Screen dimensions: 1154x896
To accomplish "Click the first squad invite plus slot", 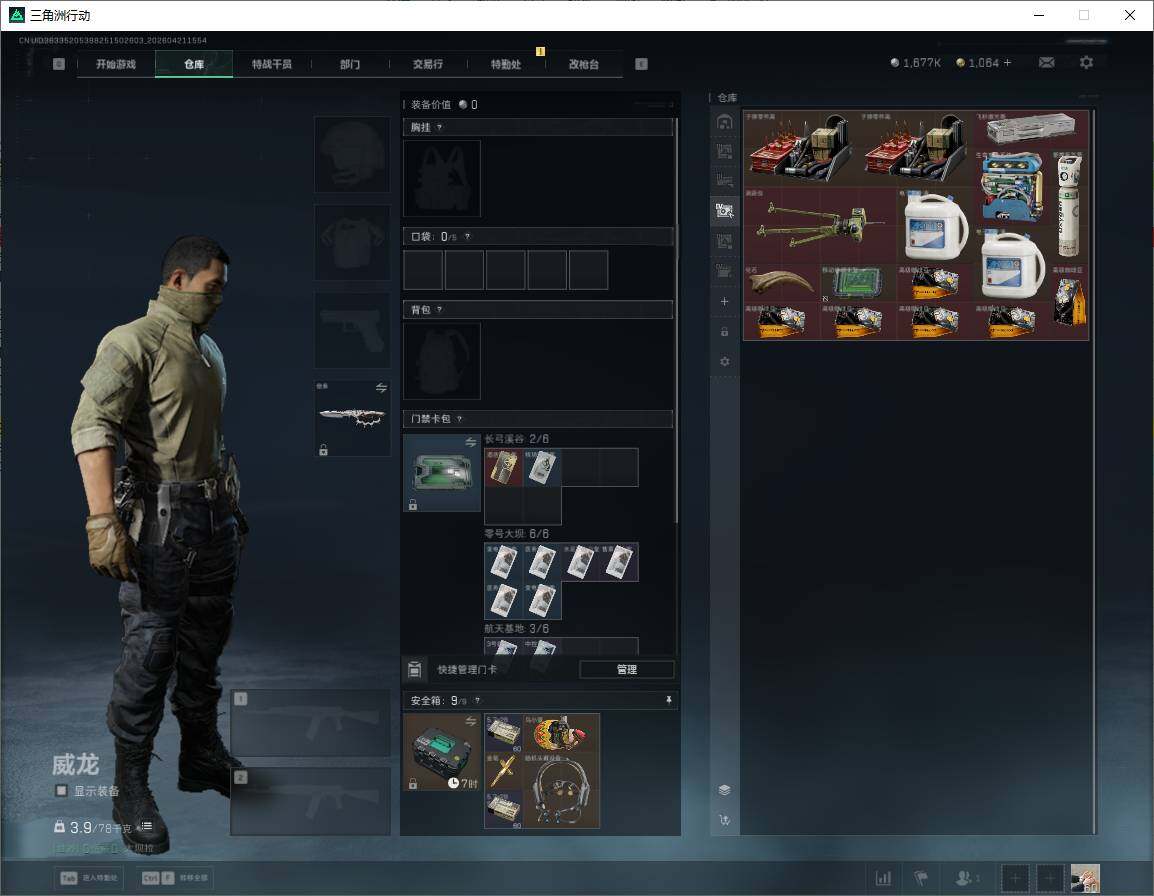I will (1014, 878).
